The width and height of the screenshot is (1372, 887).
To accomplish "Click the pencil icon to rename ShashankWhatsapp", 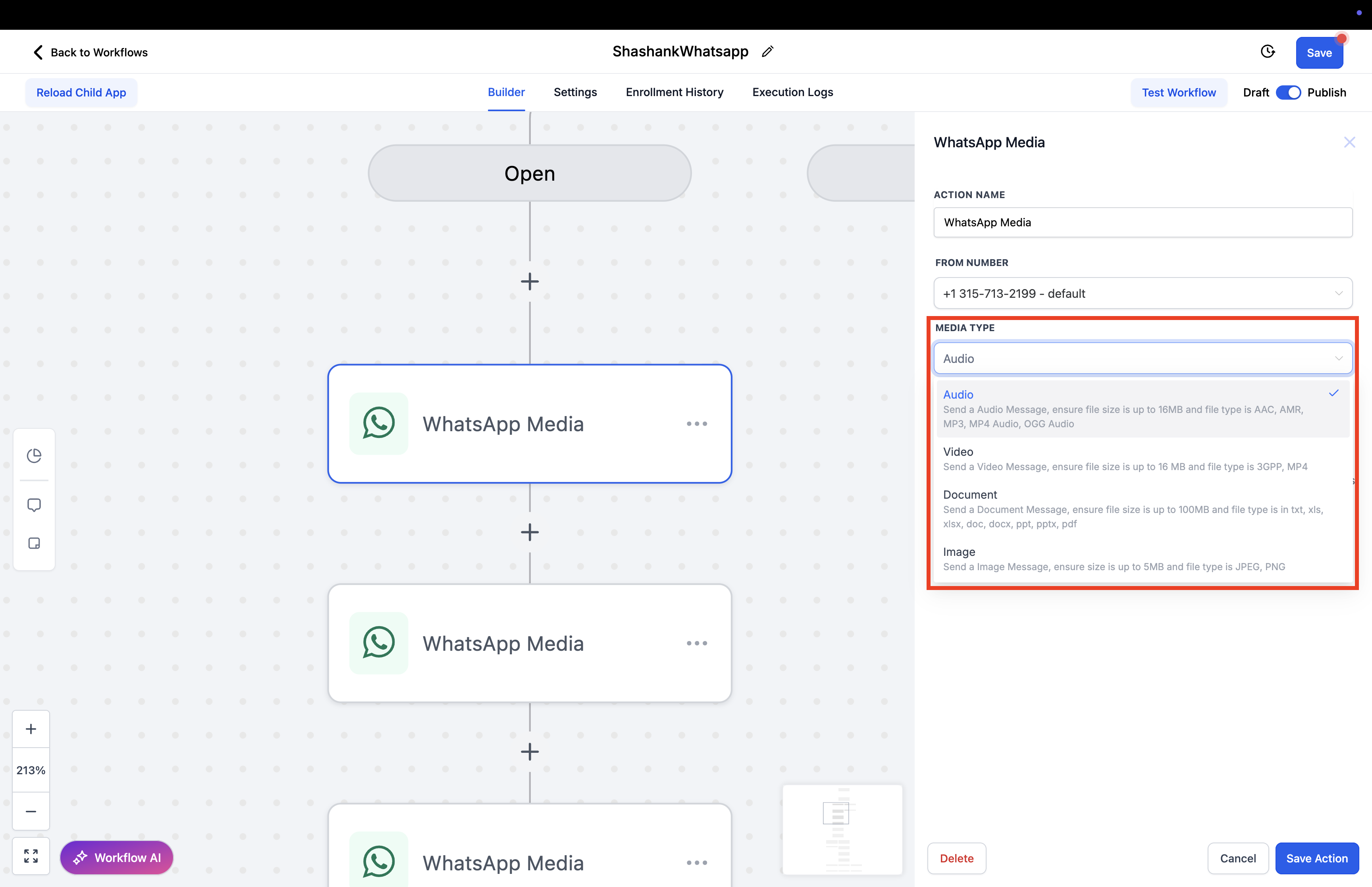I will pyautogui.click(x=767, y=52).
